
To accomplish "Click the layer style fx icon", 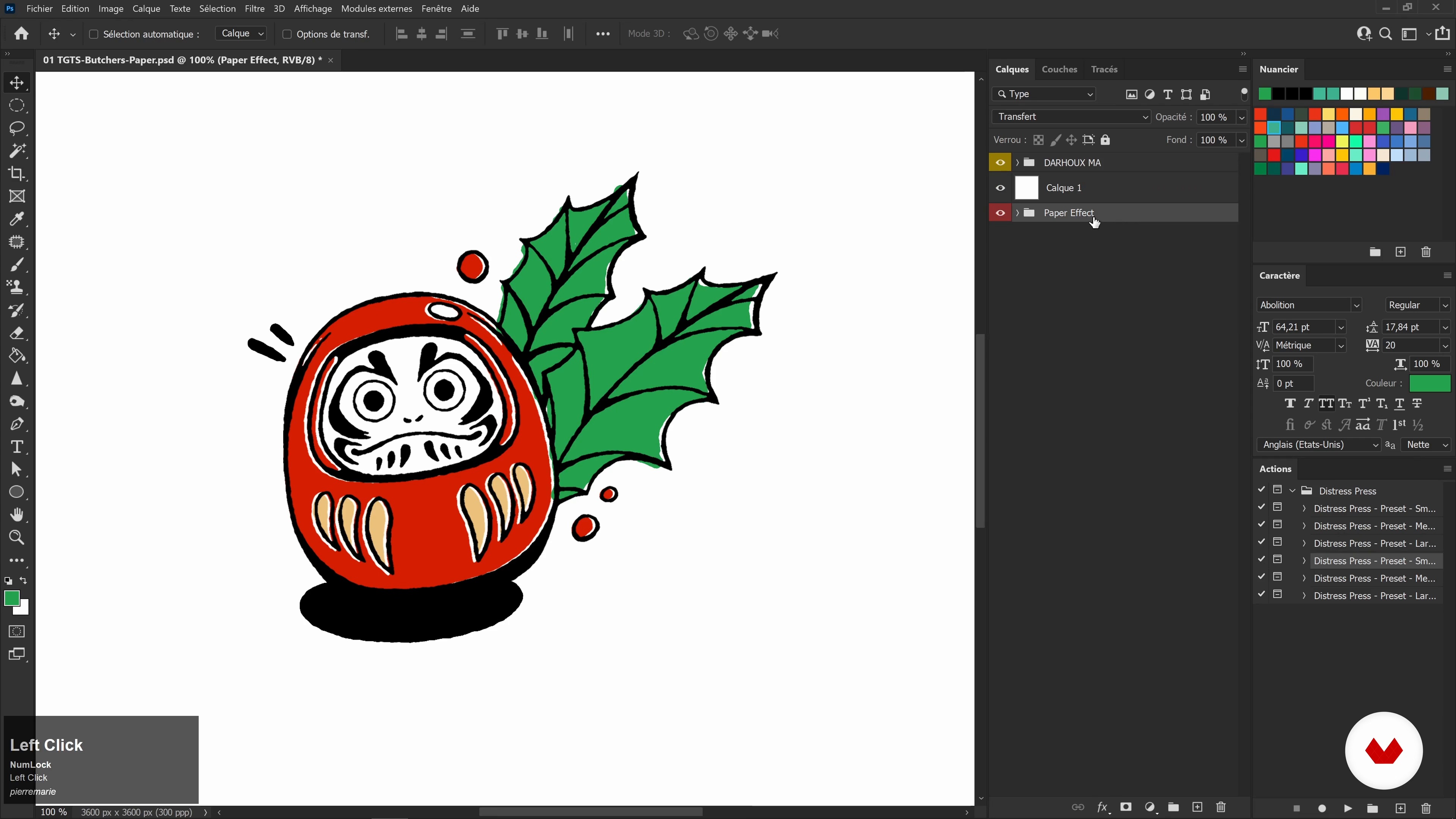I will [x=1102, y=807].
